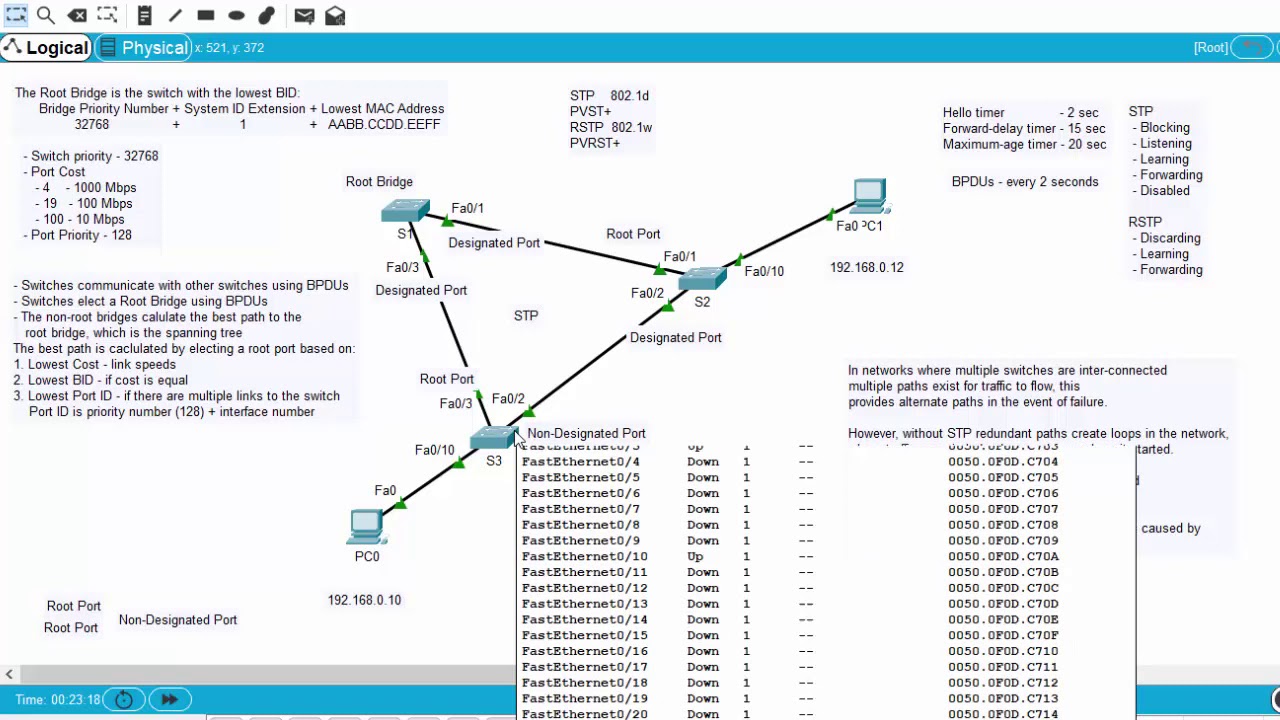Screen dimensions: 1280x720
Task: Click 'Hello timer - 2 sec' note
Action: 1020,112
